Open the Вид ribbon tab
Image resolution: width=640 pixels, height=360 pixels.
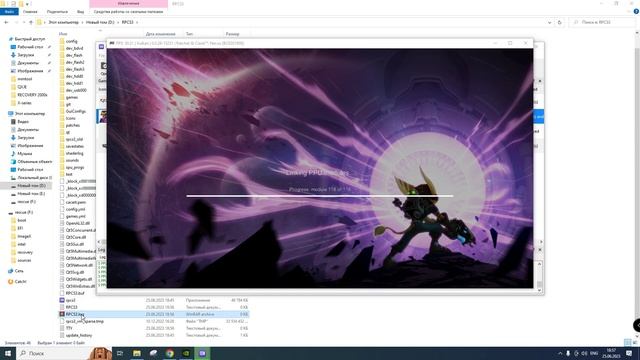point(80,12)
